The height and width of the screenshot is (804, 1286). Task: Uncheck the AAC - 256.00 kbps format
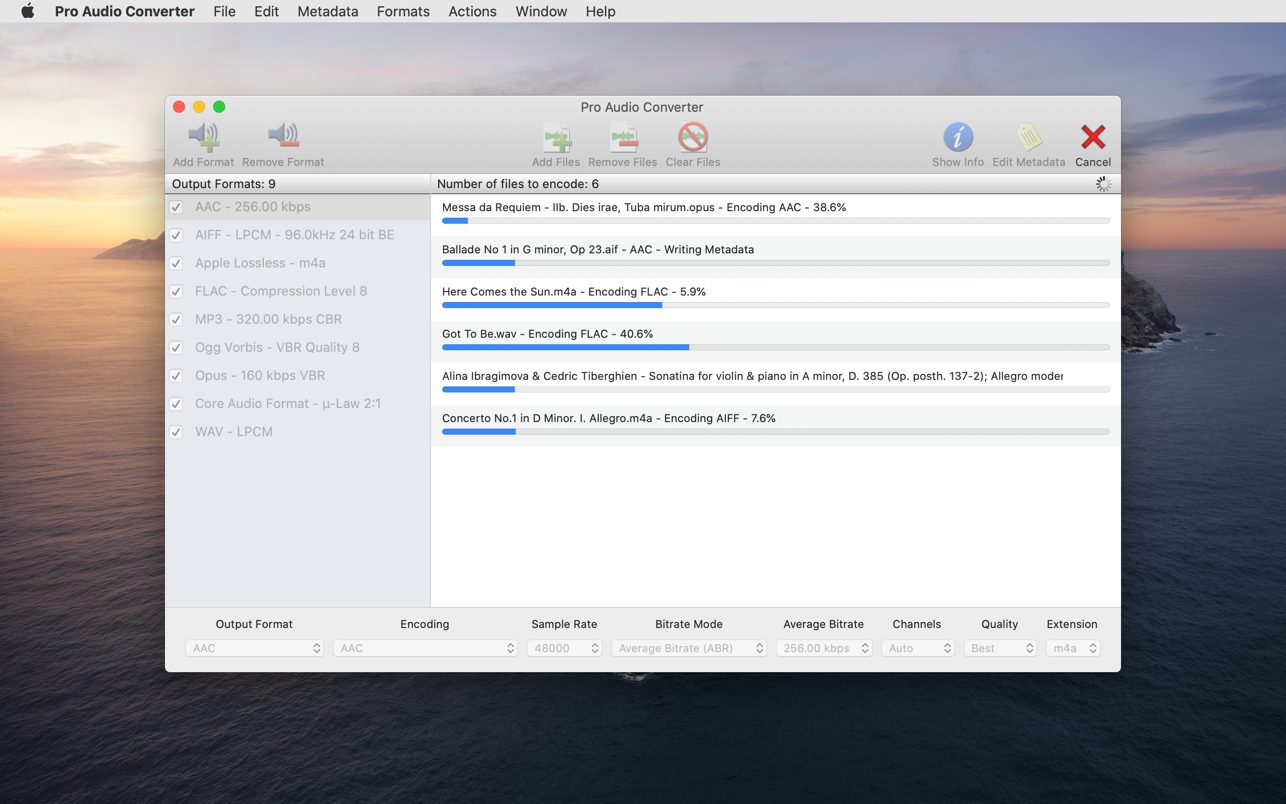pyautogui.click(x=176, y=207)
